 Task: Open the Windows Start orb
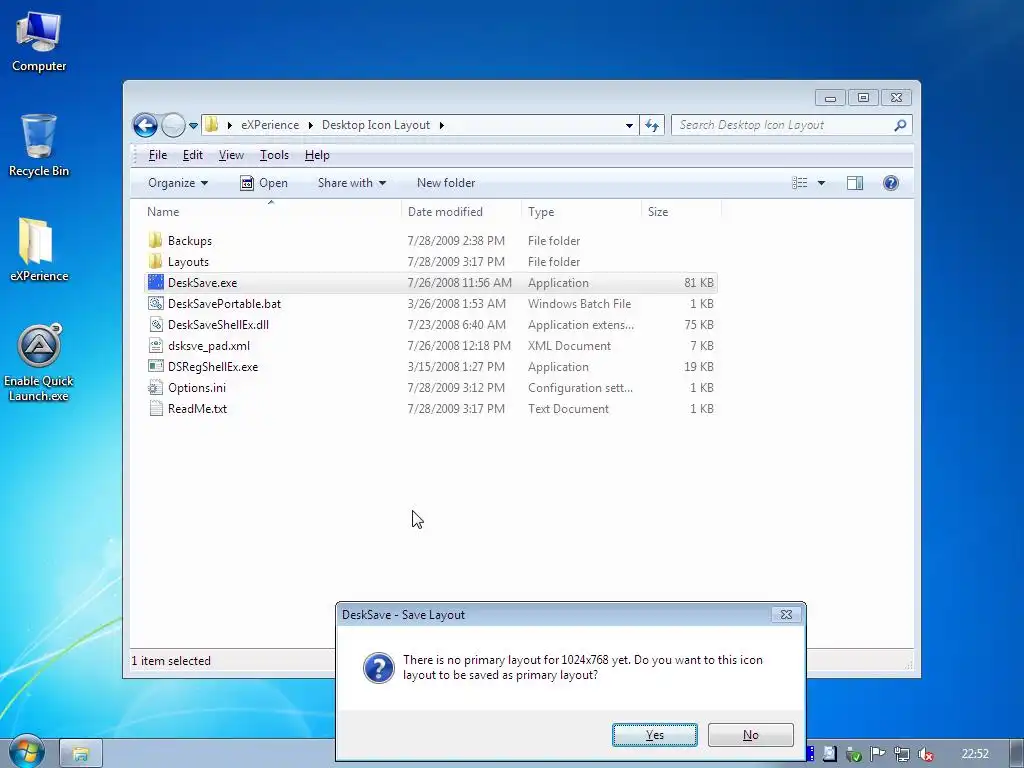click(x=26, y=751)
